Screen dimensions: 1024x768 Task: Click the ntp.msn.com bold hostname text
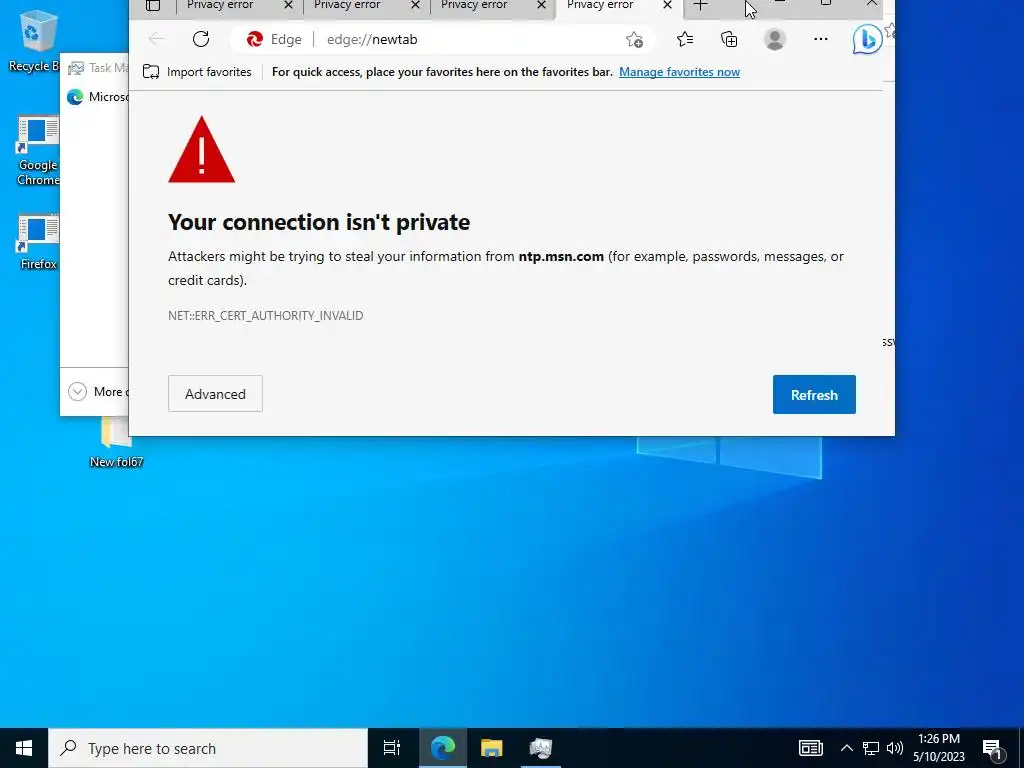pyautogui.click(x=561, y=256)
